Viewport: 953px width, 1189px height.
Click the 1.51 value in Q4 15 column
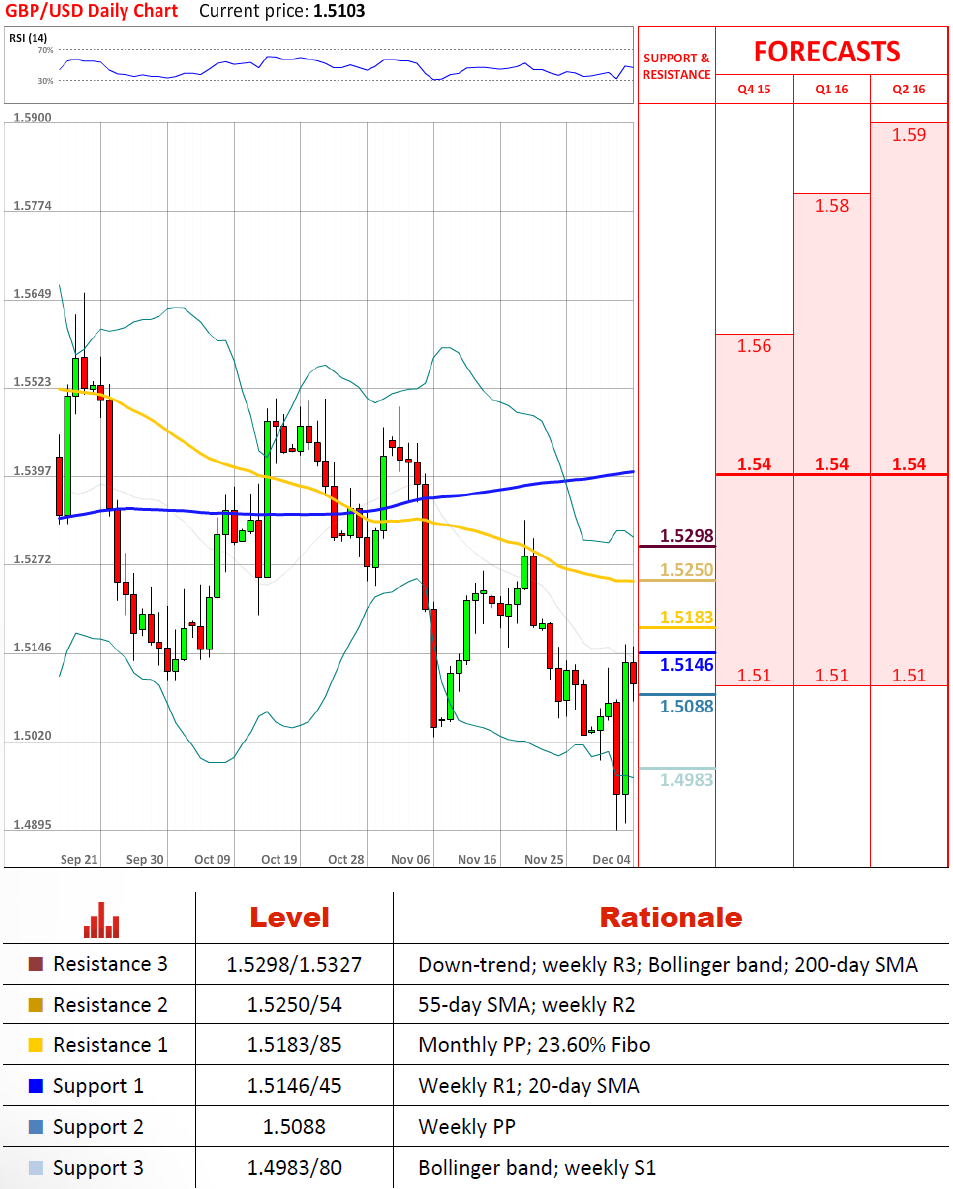(754, 676)
